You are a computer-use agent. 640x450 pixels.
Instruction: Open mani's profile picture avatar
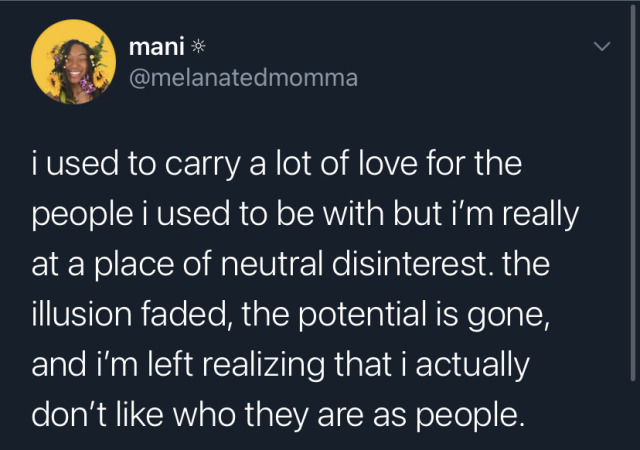pos(73,62)
